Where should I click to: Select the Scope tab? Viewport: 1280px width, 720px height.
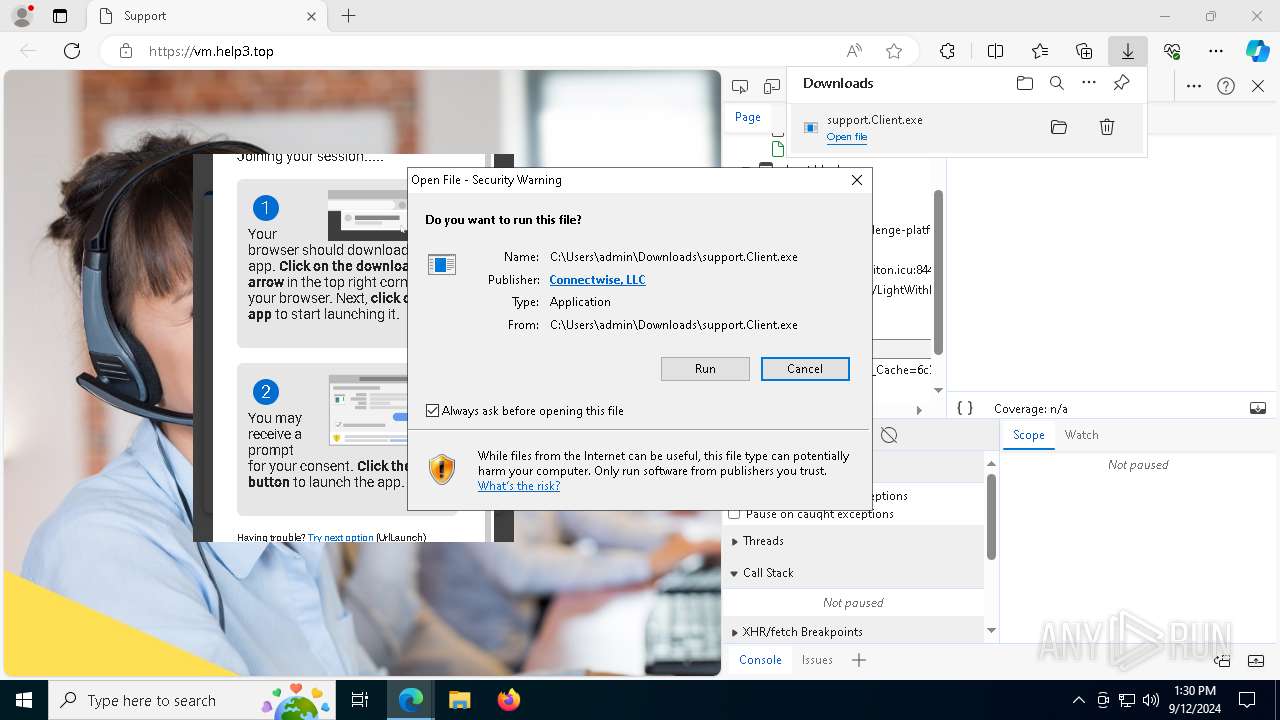tap(1028, 435)
